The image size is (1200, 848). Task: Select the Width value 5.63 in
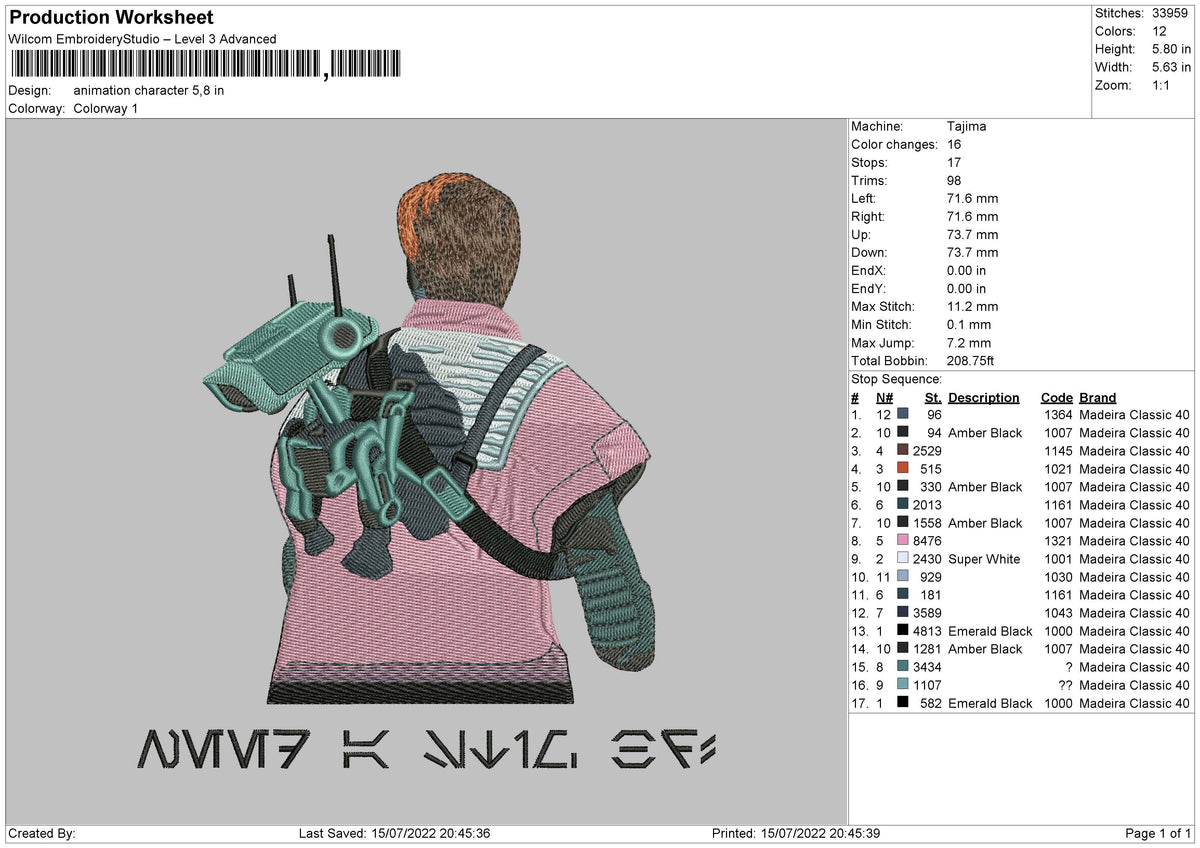point(1171,67)
